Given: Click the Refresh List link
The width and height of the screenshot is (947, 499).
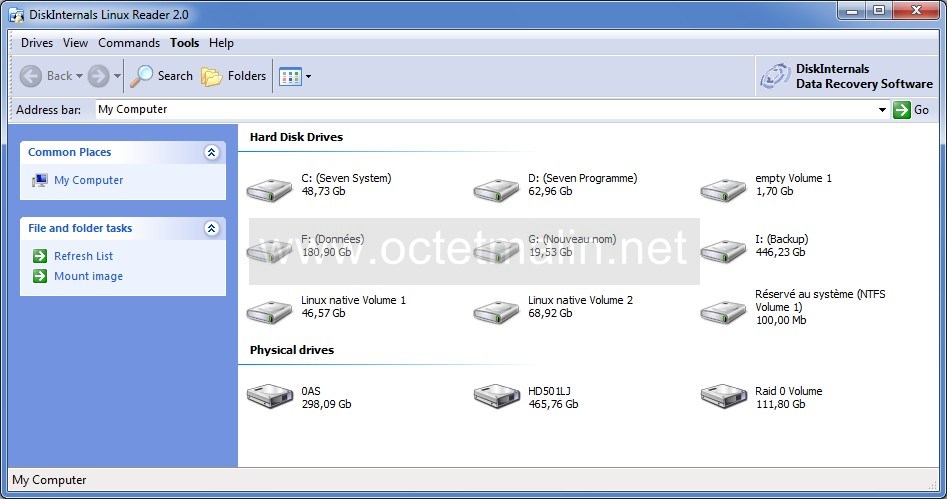Looking at the screenshot, I should coord(83,256).
